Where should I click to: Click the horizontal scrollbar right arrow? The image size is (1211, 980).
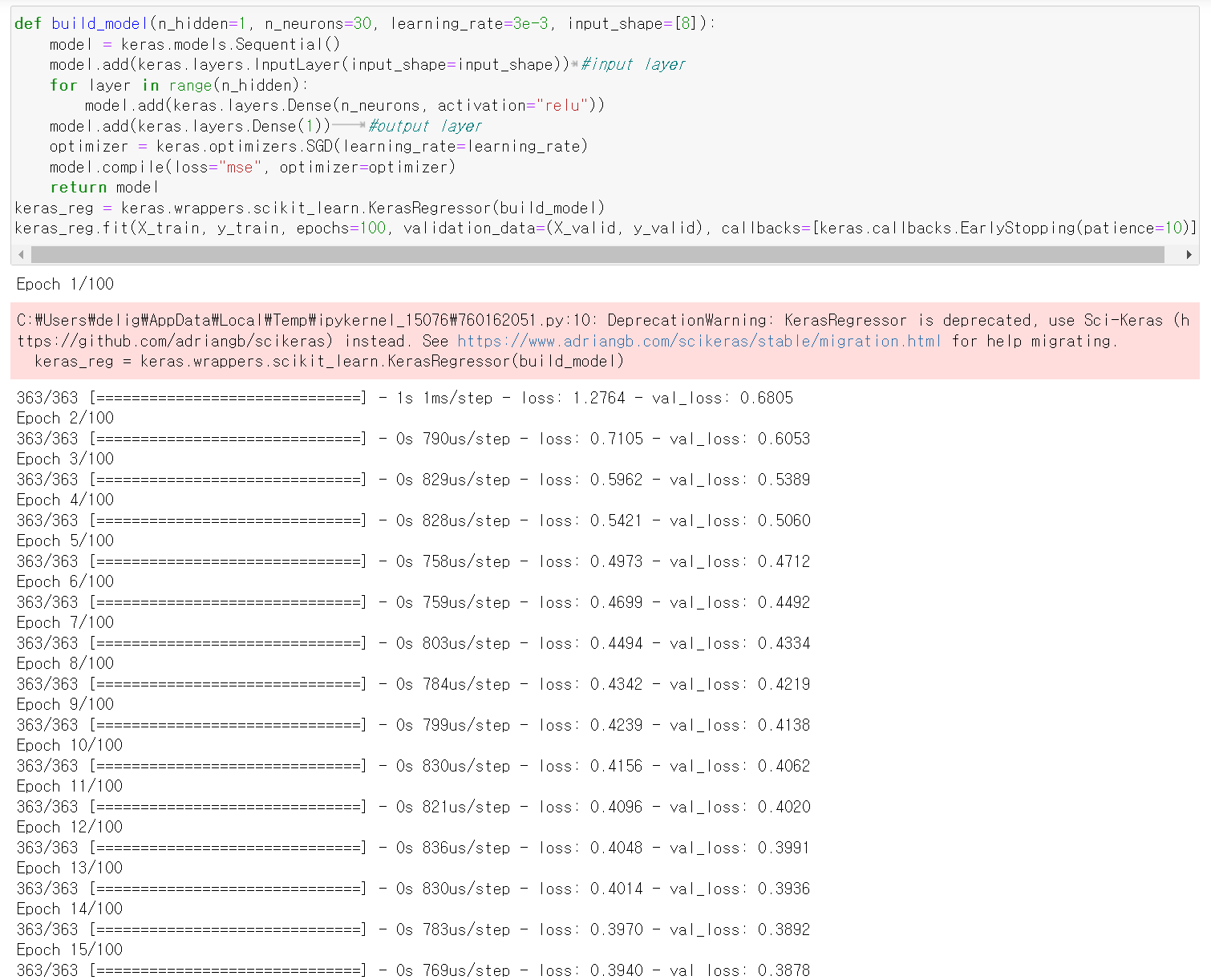pos(1189,255)
